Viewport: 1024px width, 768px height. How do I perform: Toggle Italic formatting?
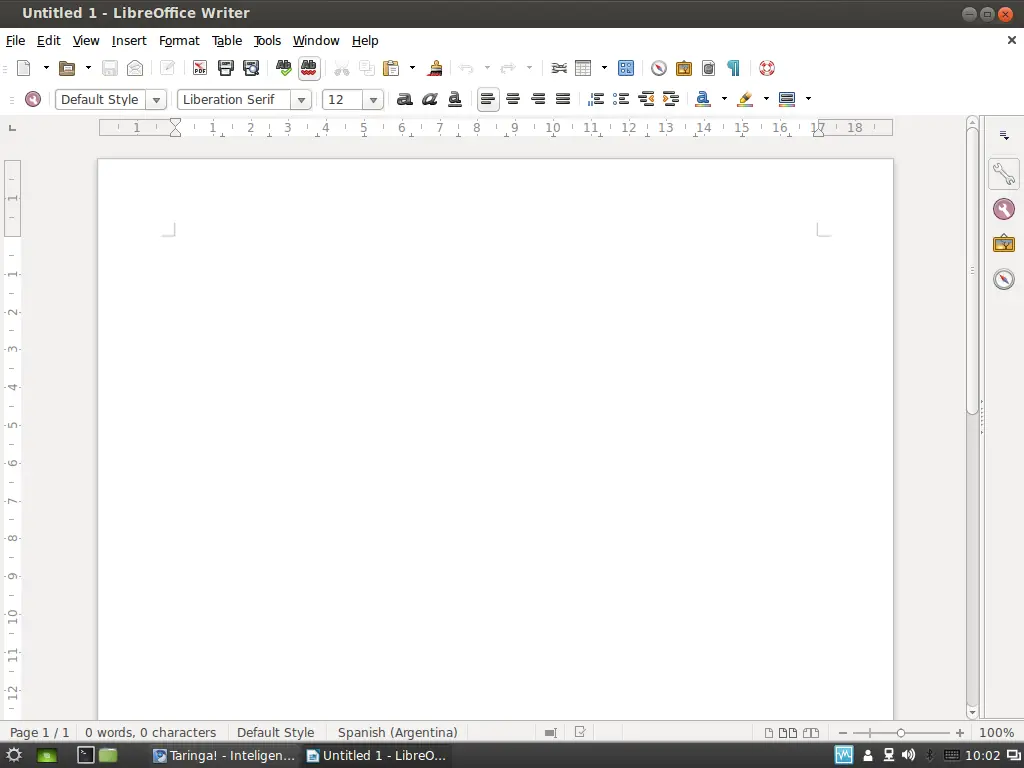coord(430,99)
